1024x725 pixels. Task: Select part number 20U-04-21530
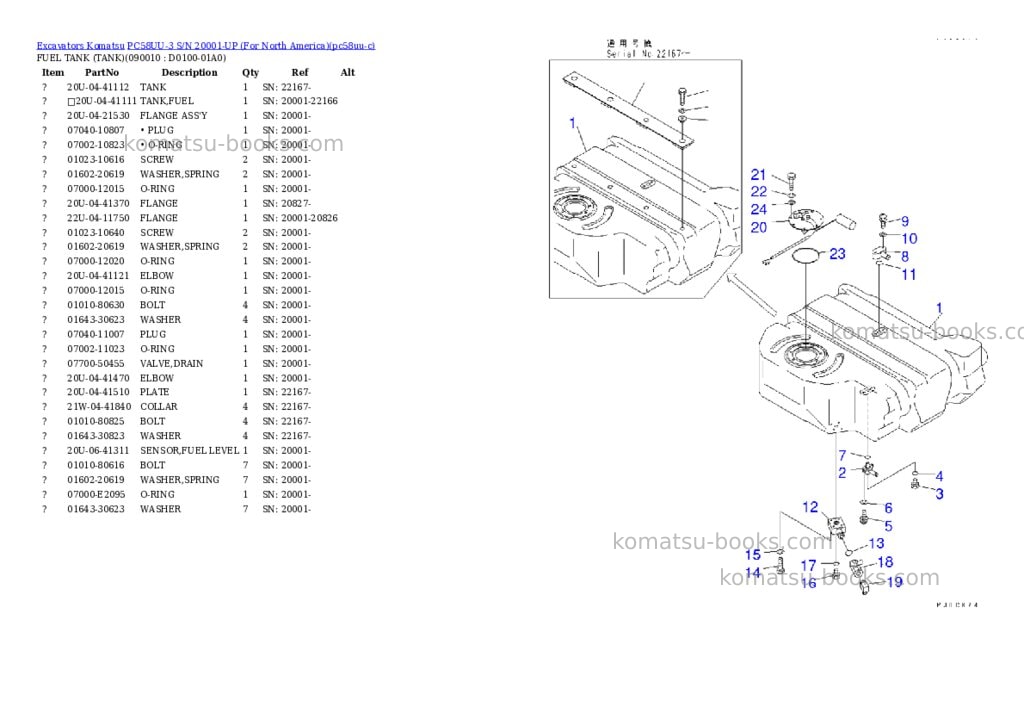click(98, 116)
